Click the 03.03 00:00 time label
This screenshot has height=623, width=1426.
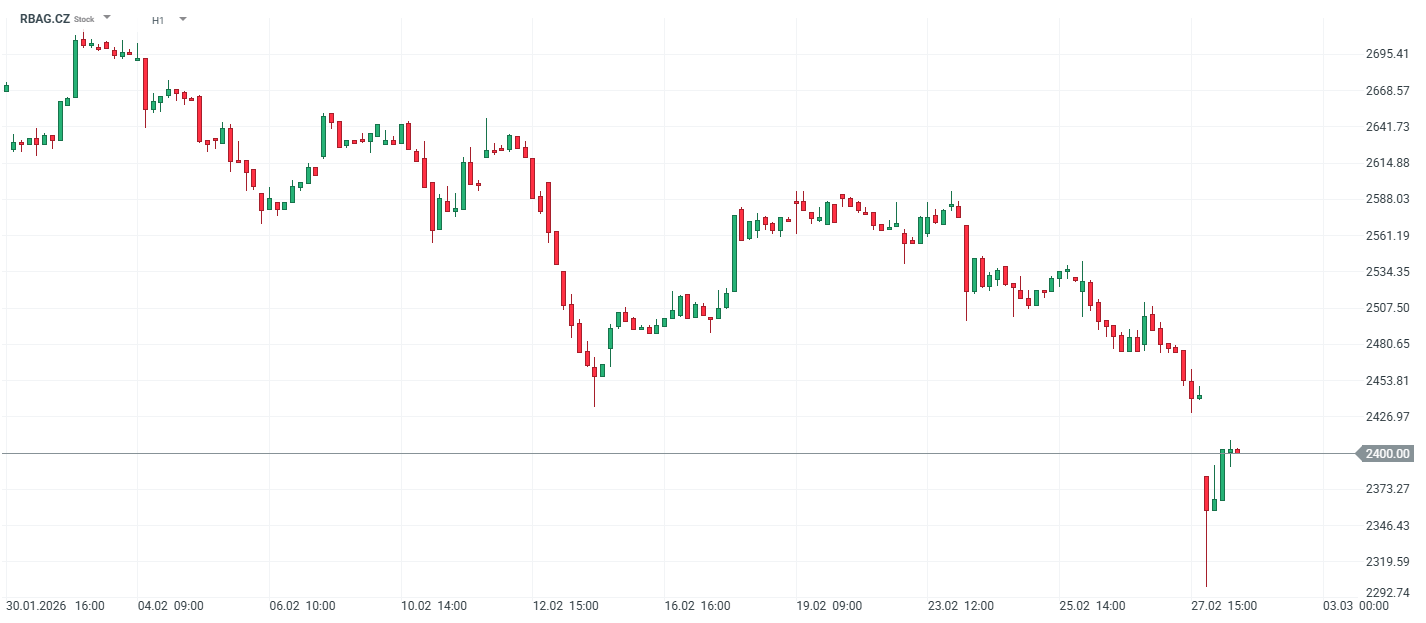click(x=1356, y=606)
